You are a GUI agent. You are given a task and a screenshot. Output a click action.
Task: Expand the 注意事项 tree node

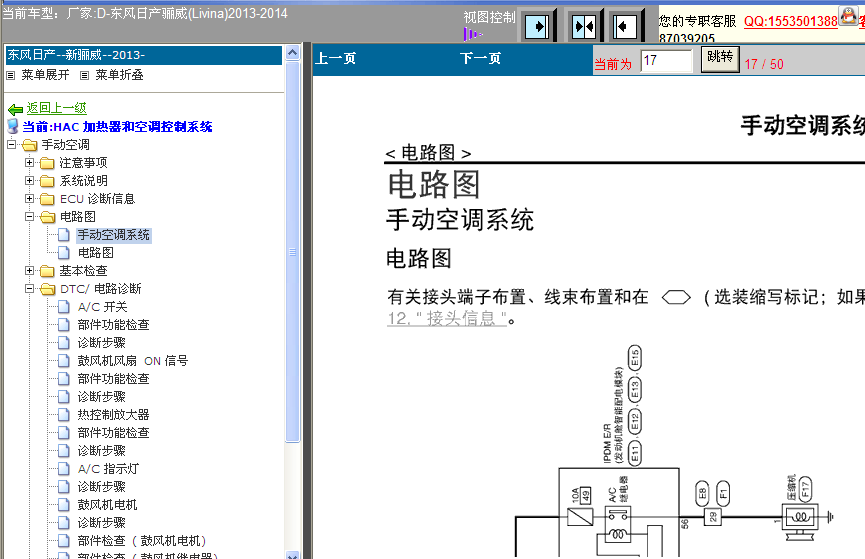coord(29,163)
